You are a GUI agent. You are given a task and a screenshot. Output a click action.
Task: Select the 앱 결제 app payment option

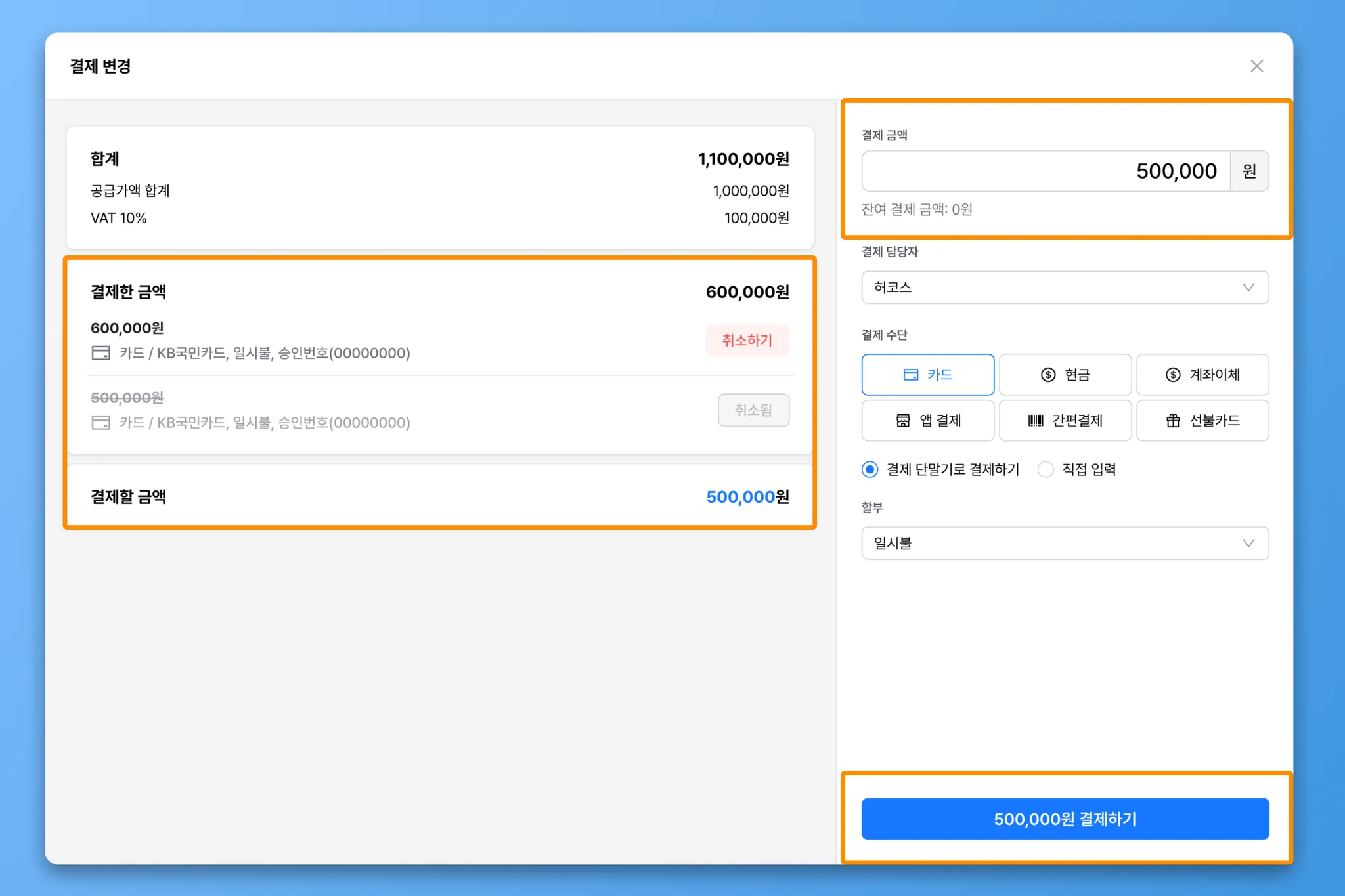[x=927, y=421]
